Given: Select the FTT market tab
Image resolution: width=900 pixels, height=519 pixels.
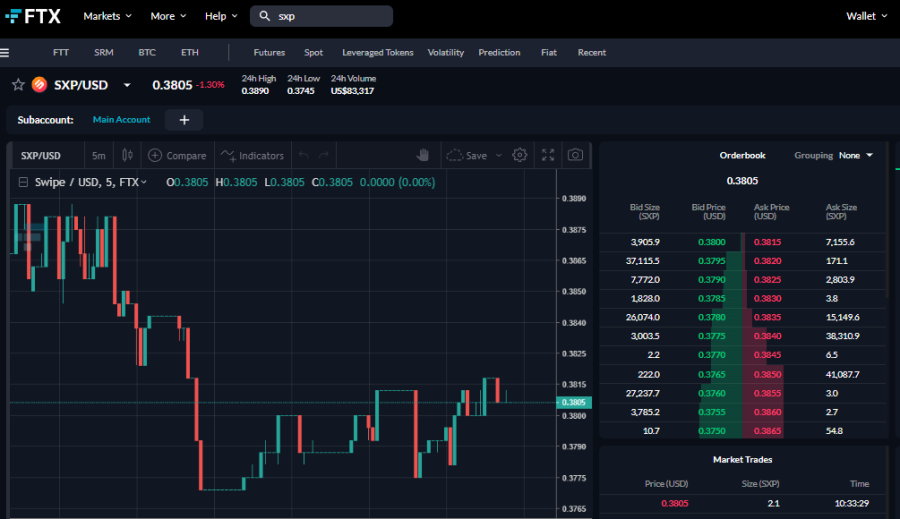Looking at the screenshot, I should 61,52.
